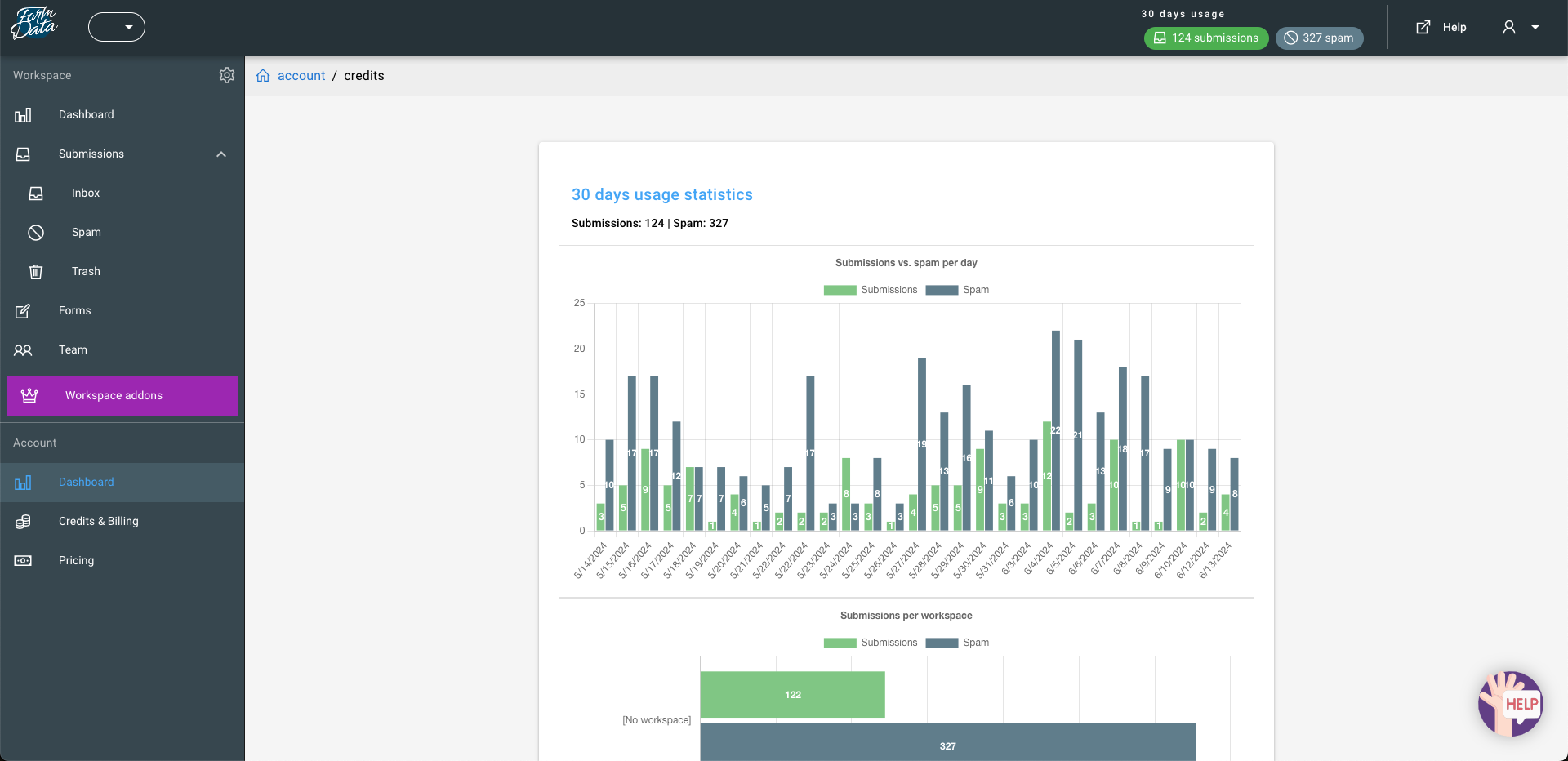Collapse the Submissions sidebar section
Screen dimensions: 1568x761
pyautogui.click(x=221, y=154)
